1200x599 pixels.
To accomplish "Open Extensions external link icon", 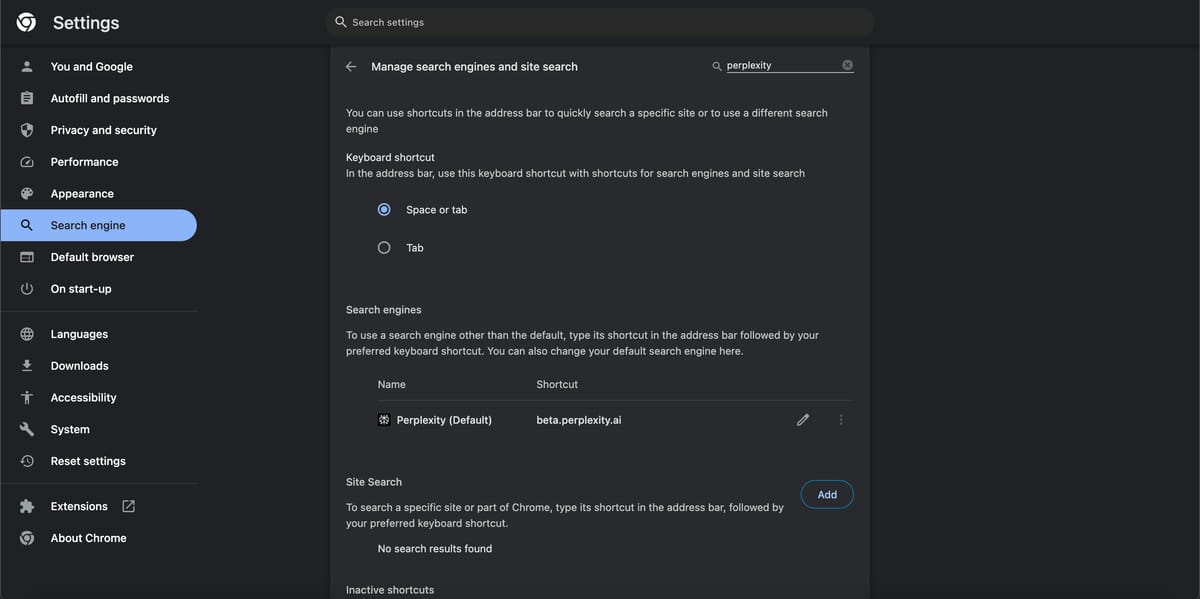I will (128, 507).
